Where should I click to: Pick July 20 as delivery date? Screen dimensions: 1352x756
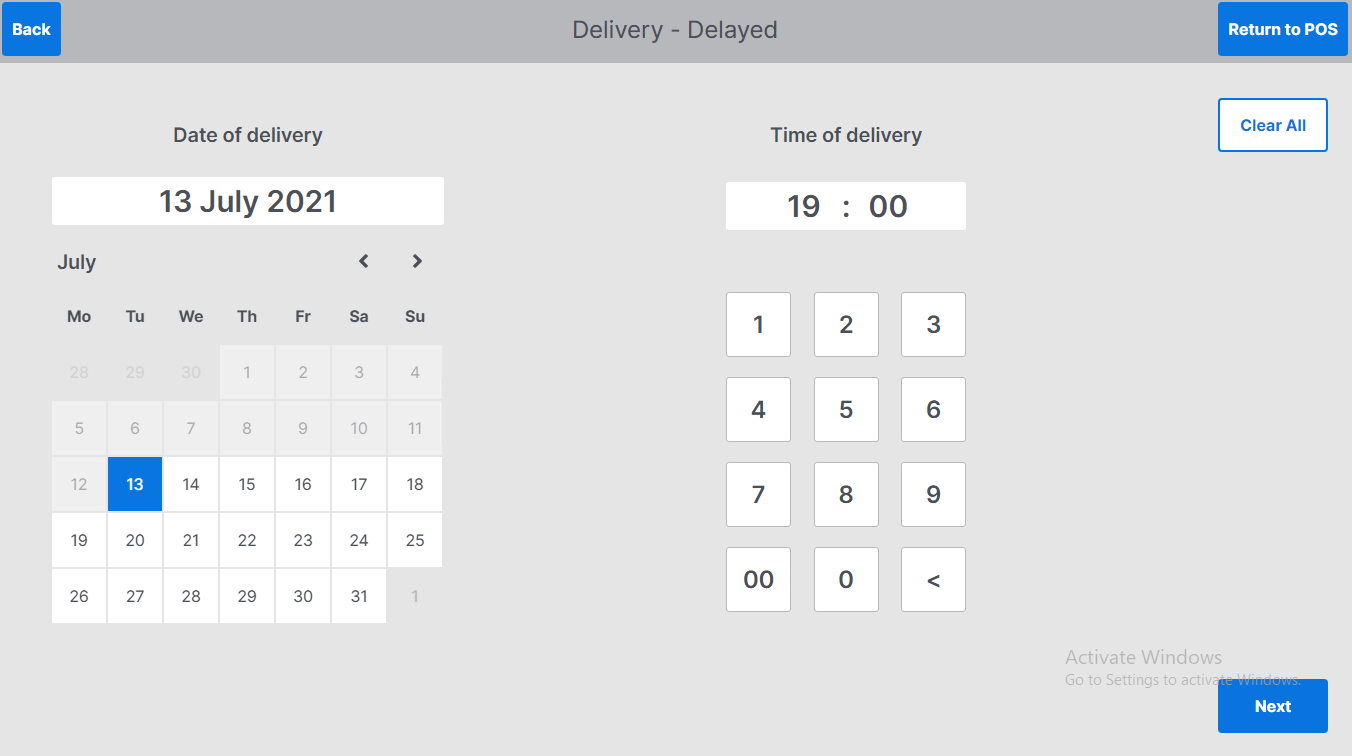135,540
